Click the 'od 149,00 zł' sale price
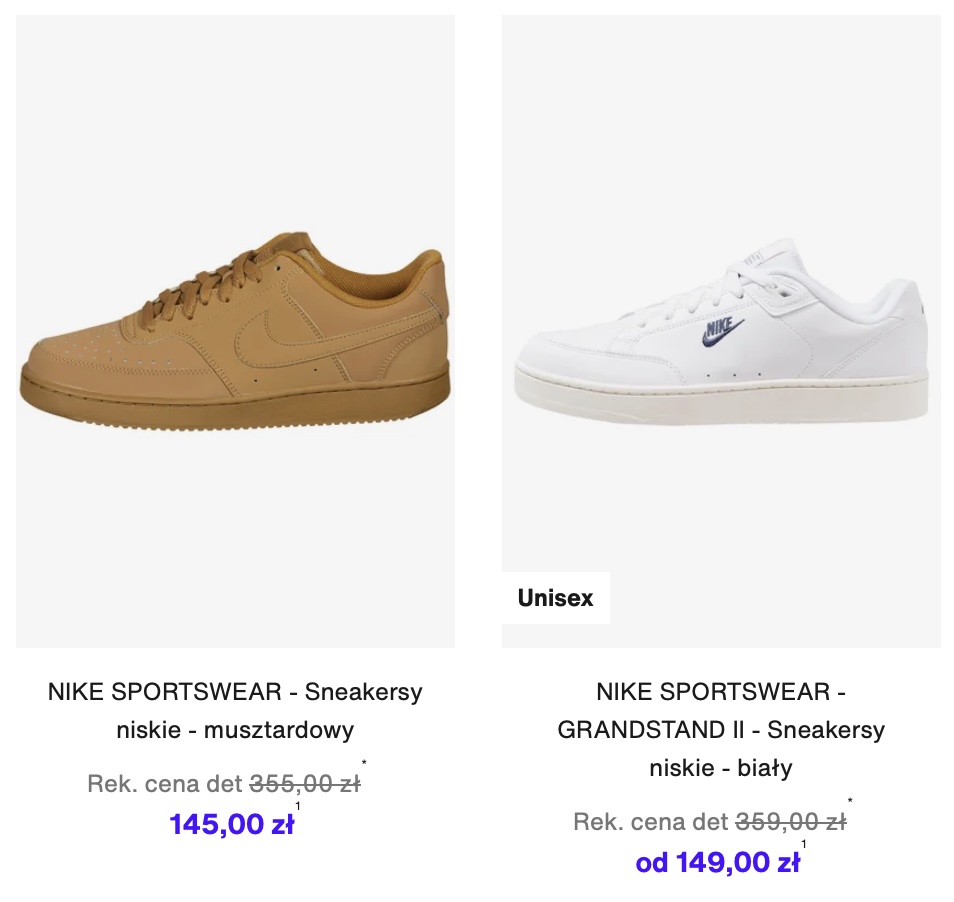954x902 pixels. tap(718, 862)
